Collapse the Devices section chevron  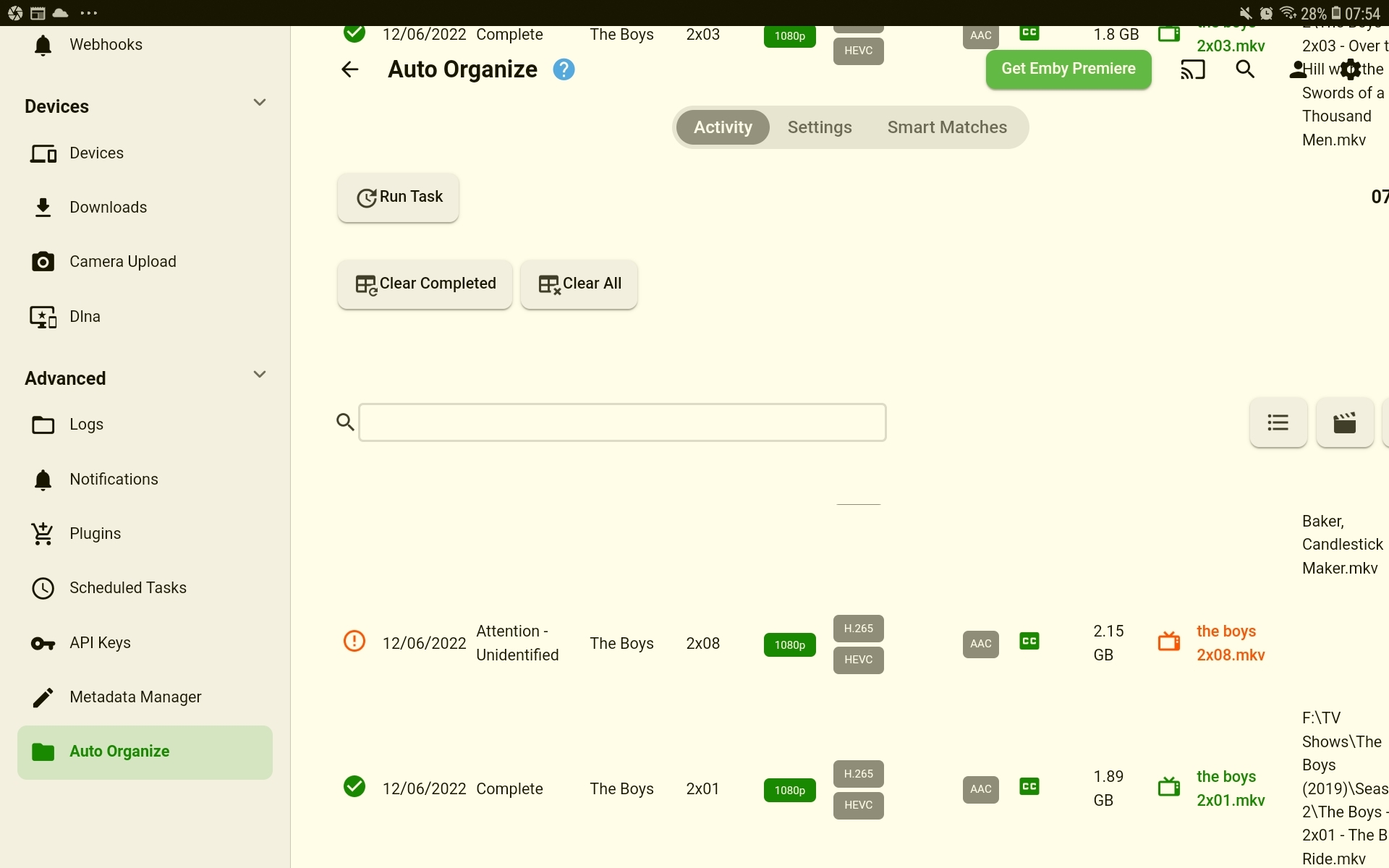(260, 103)
